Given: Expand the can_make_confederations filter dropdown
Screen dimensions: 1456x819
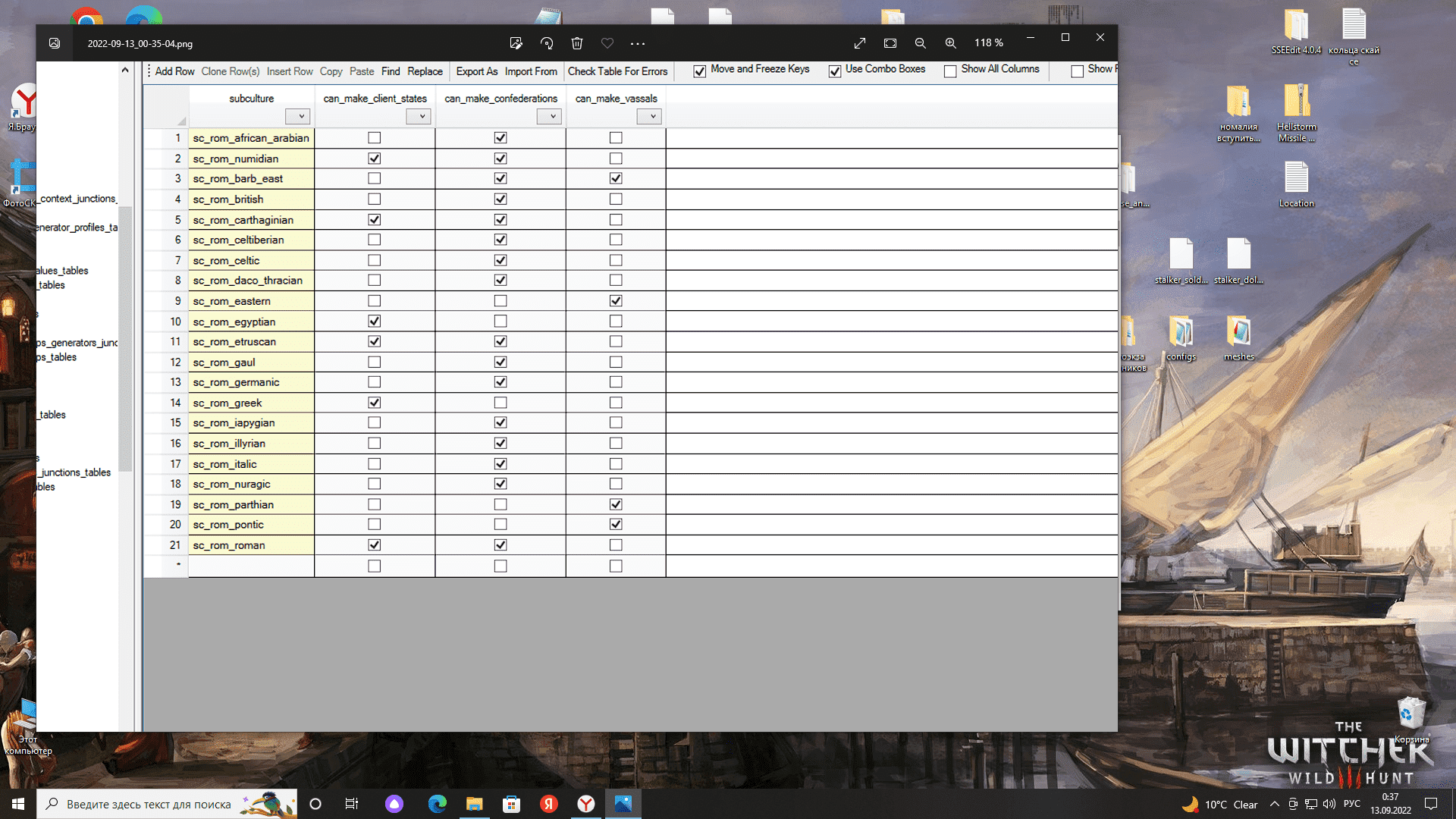Looking at the screenshot, I should 549,116.
